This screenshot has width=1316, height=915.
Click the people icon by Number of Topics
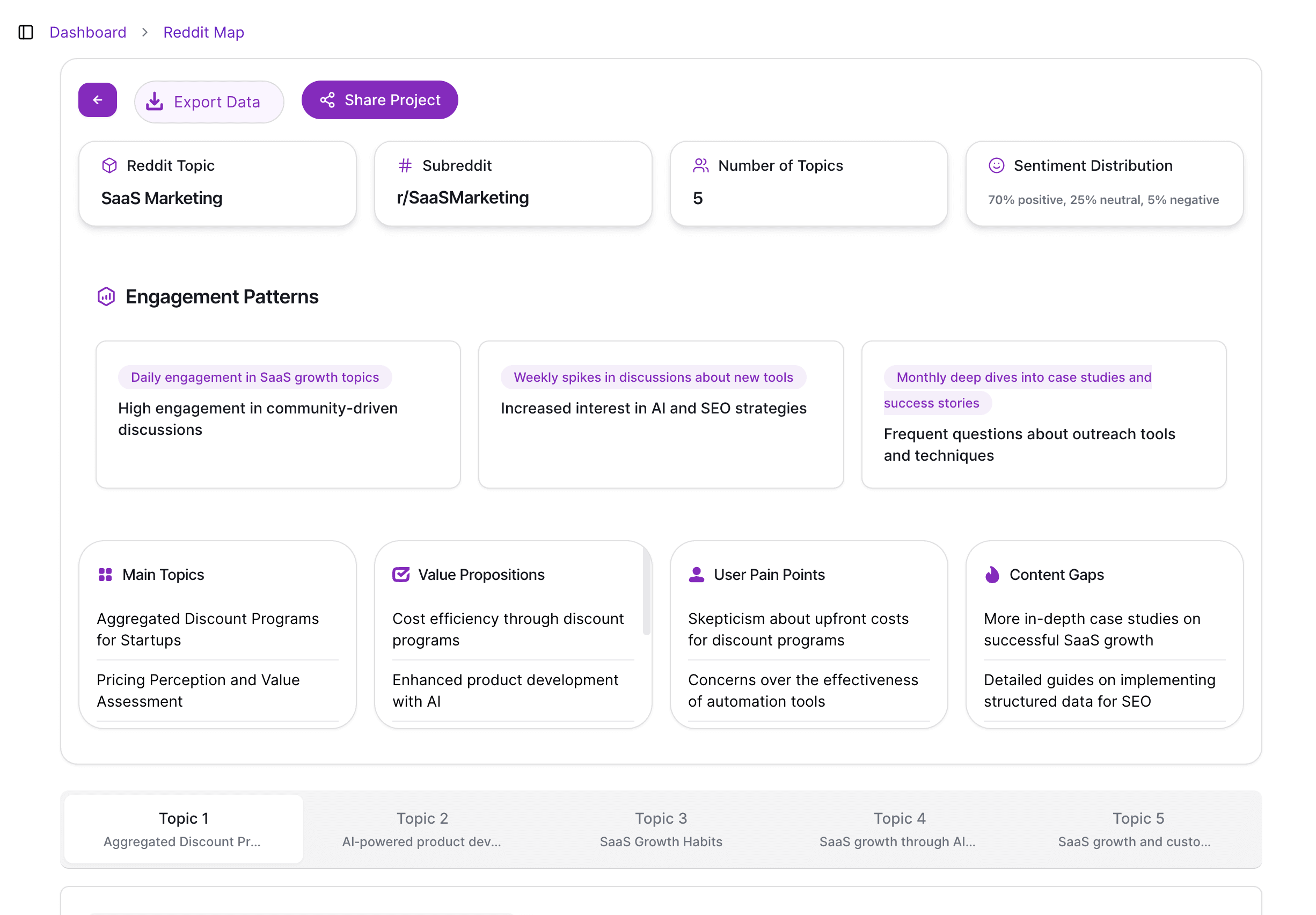coord(700,166)
